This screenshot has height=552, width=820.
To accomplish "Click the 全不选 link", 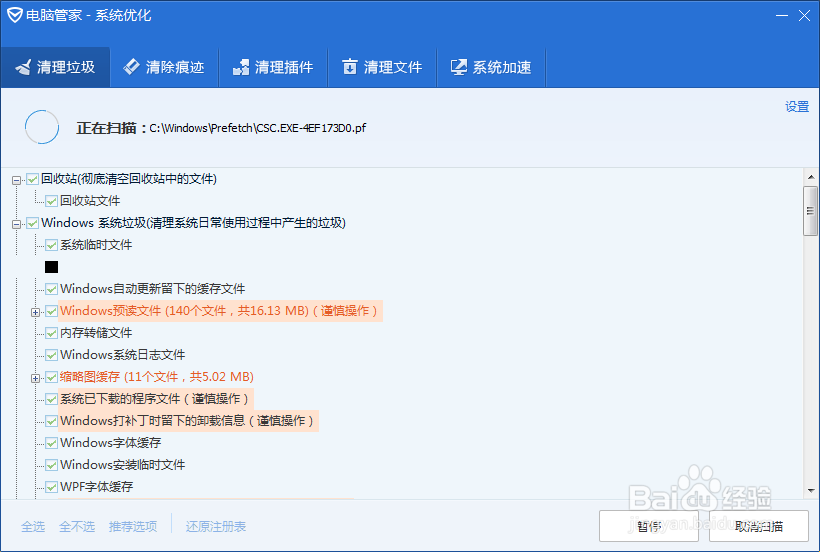I will 77,526.
